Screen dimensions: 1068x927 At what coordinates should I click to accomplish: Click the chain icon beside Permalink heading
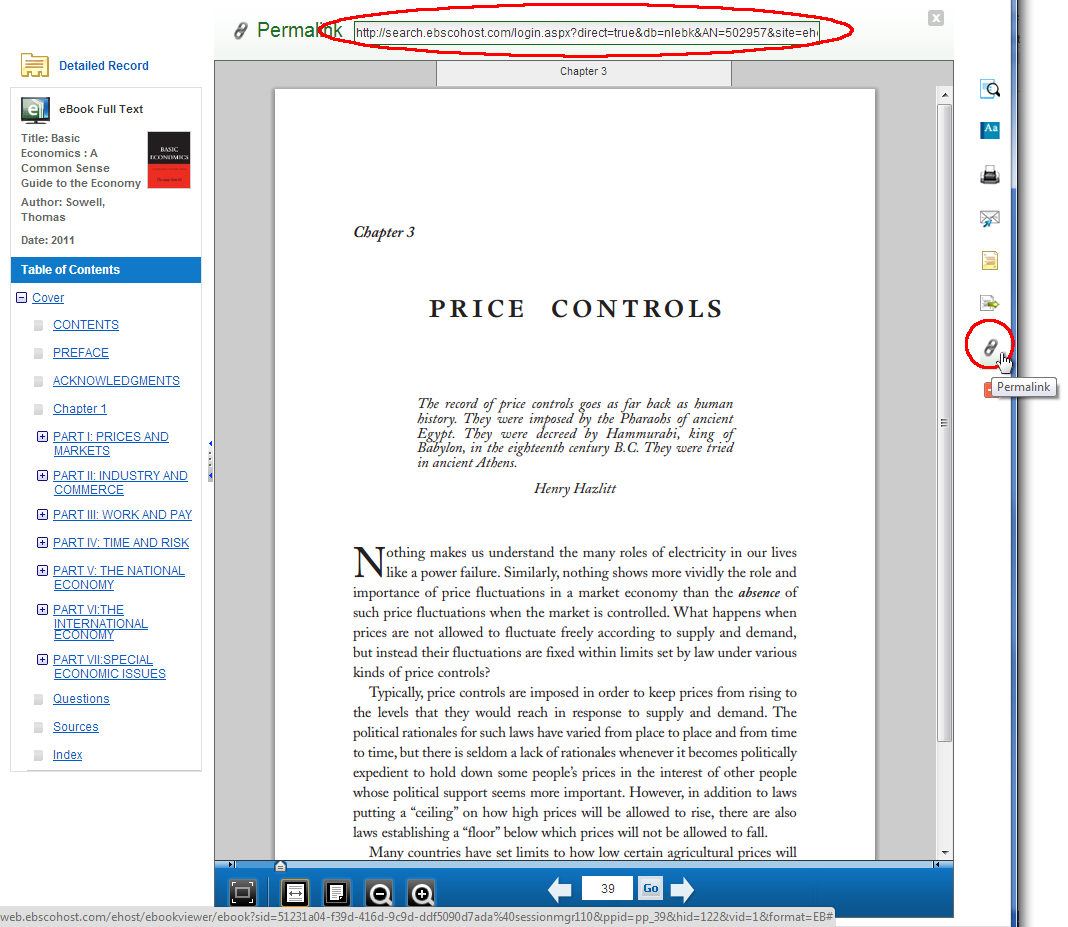[240, 31]
